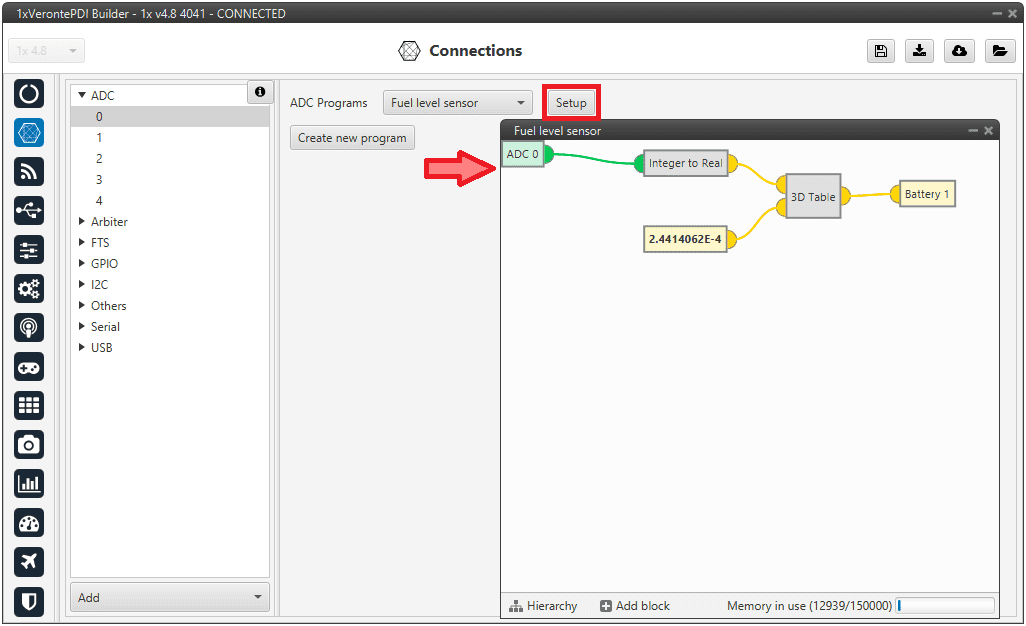The height and width of the screenshot is (626, 1026).
Task: Expand the GPIO tree node
Action: tap(82, 264)
